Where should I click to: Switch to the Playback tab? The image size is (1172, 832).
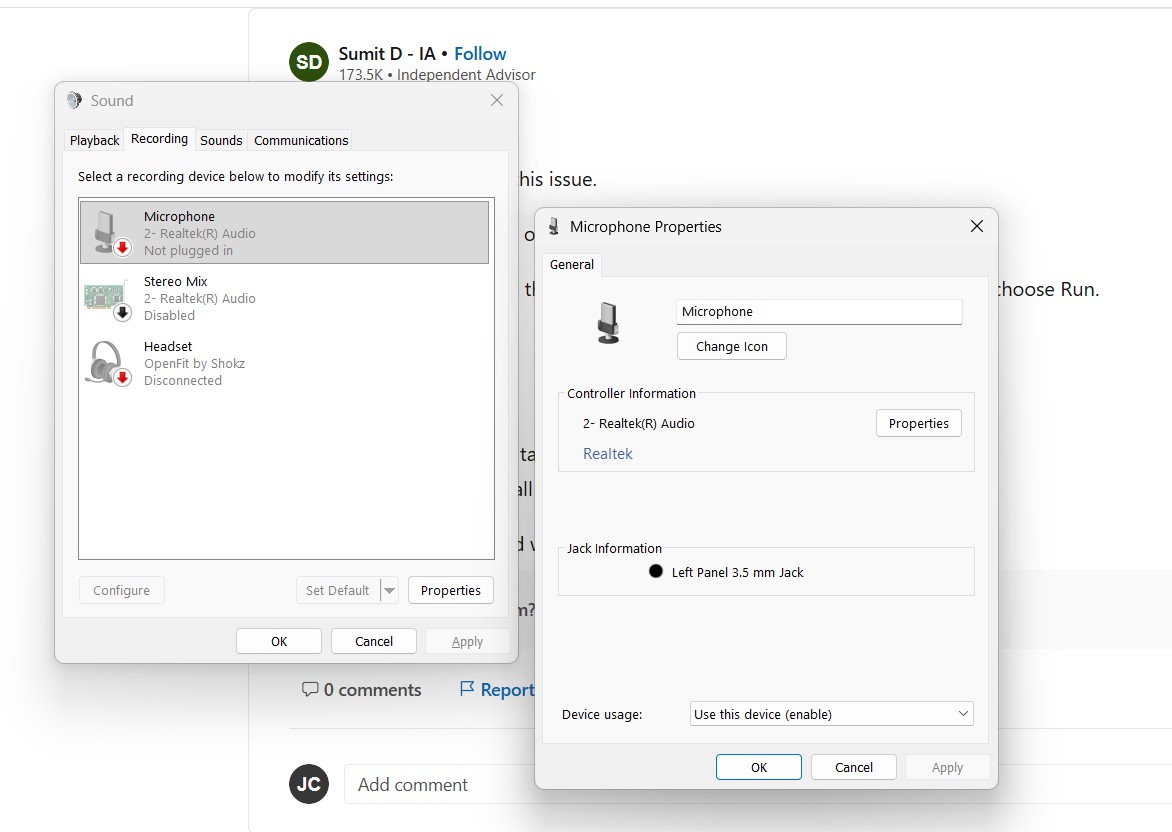pos(94,141)
